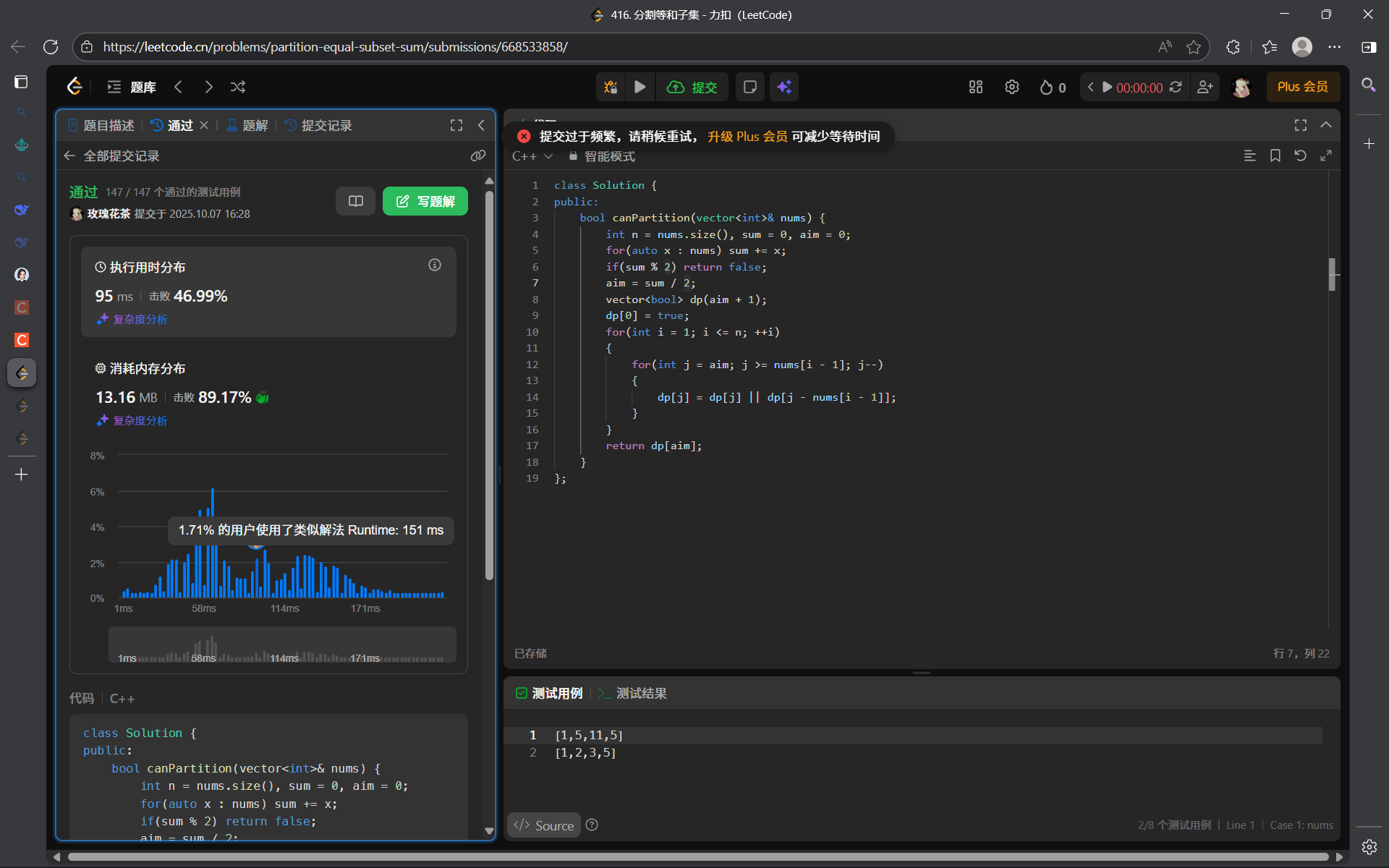This screenshot has height=868, width=1389.
Task: Click the AI sparkle assistant icon
Action: click(x=784, y=87)
